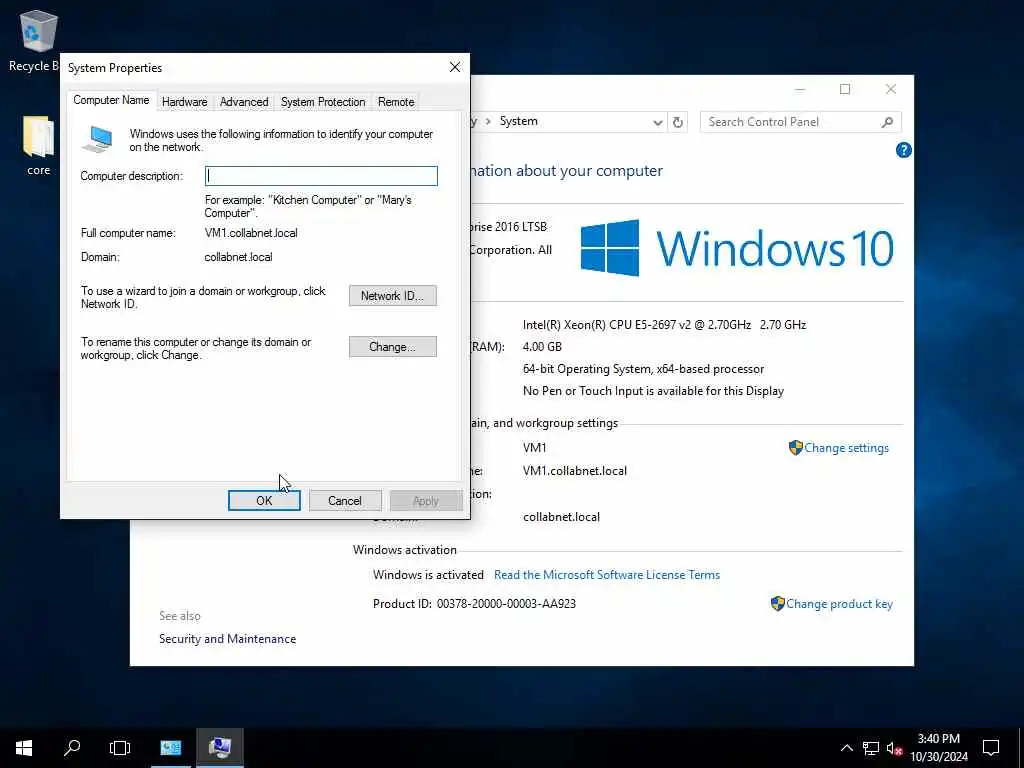Viewport: 1024px width, 768px height.
Task: Expand the address bar history dropdown
Action: click(657, 122)
